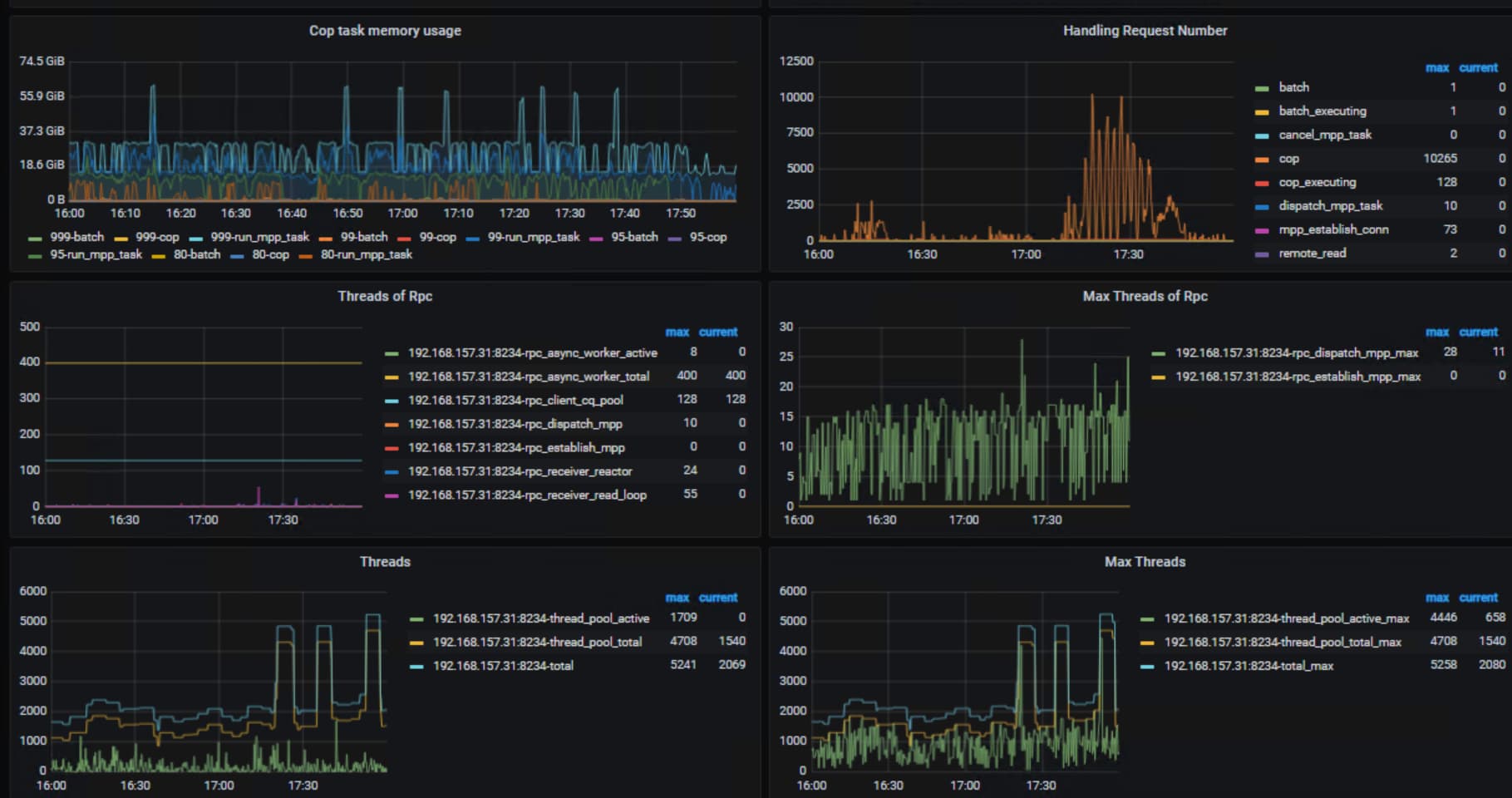This screenshot has height=798, width=1512.
Task: Open the Max Threads of Rpc panel title
Action: (x=1145, y=296)
